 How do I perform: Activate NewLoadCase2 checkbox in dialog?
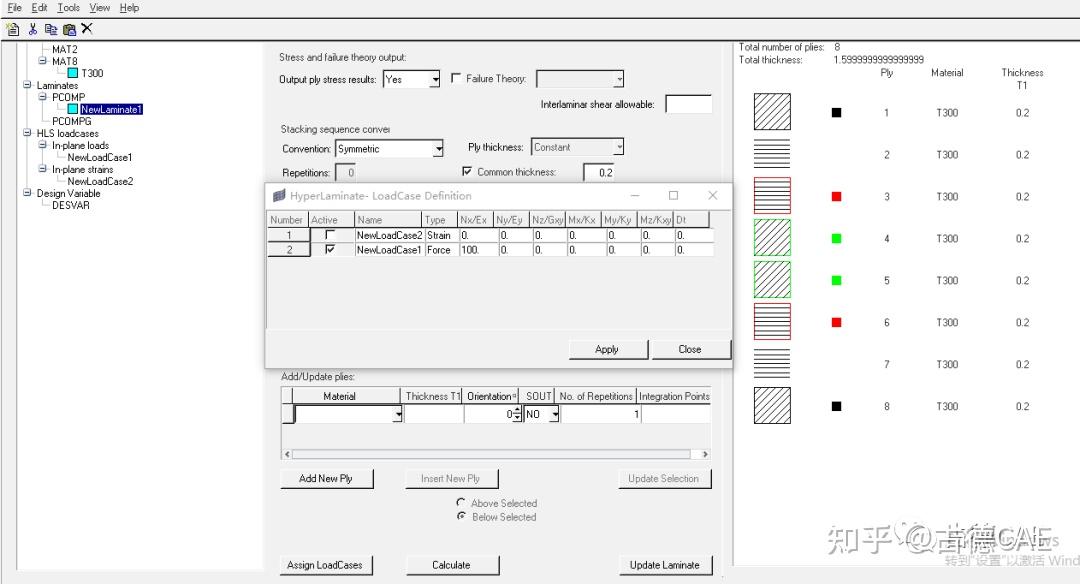coord(330,235)
